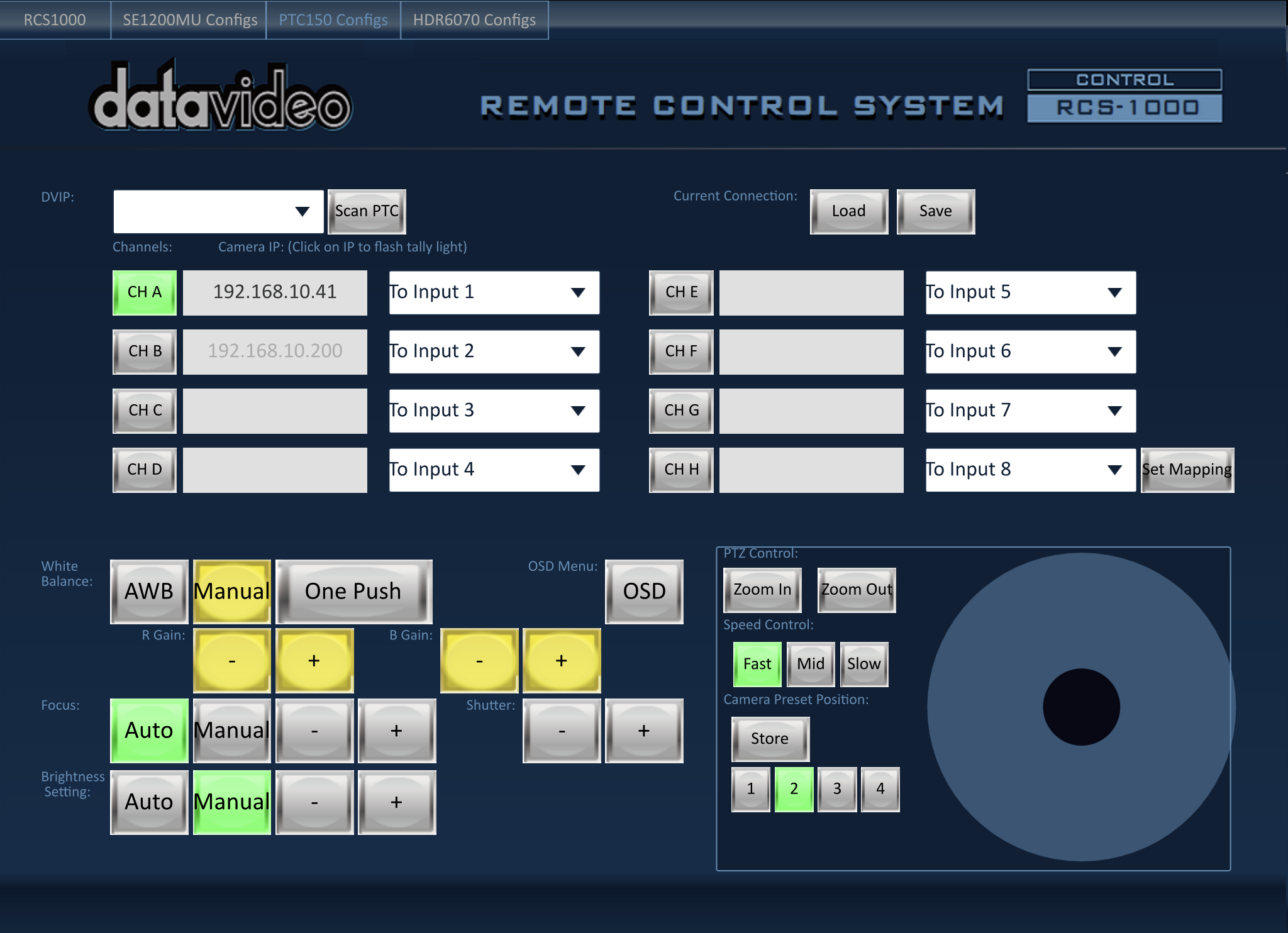The width and height of the screenshot is (1288, 933).
Task: Recall camera preset 3
Action: point(837,789)
